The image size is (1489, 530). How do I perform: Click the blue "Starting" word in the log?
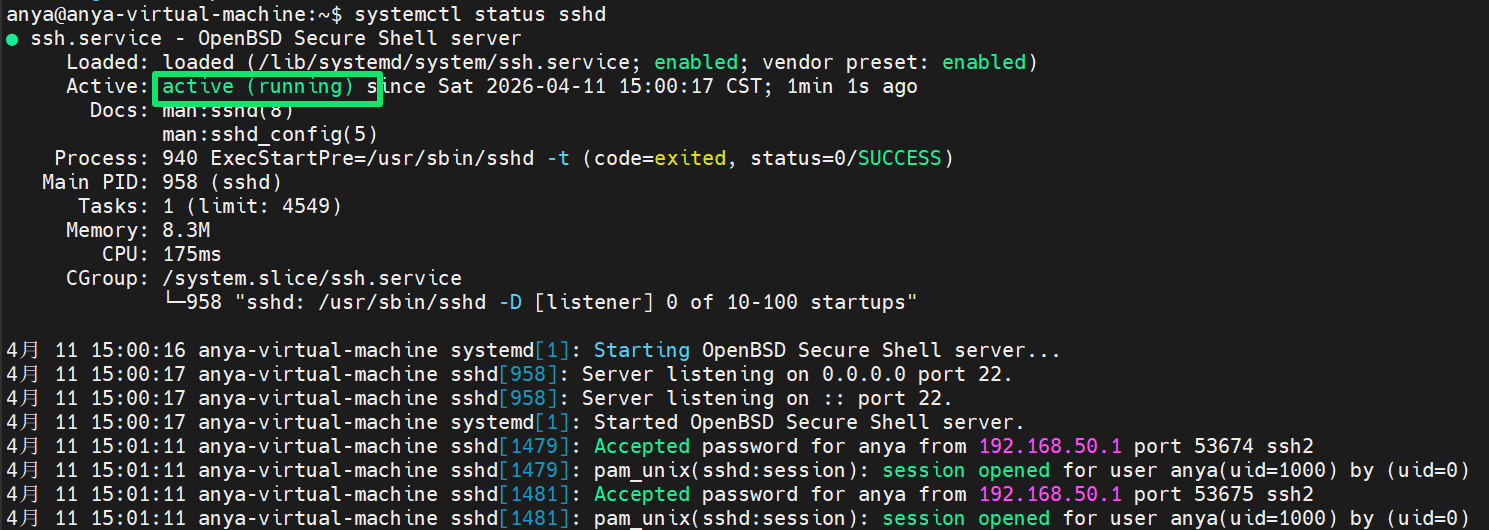[641, 351]
